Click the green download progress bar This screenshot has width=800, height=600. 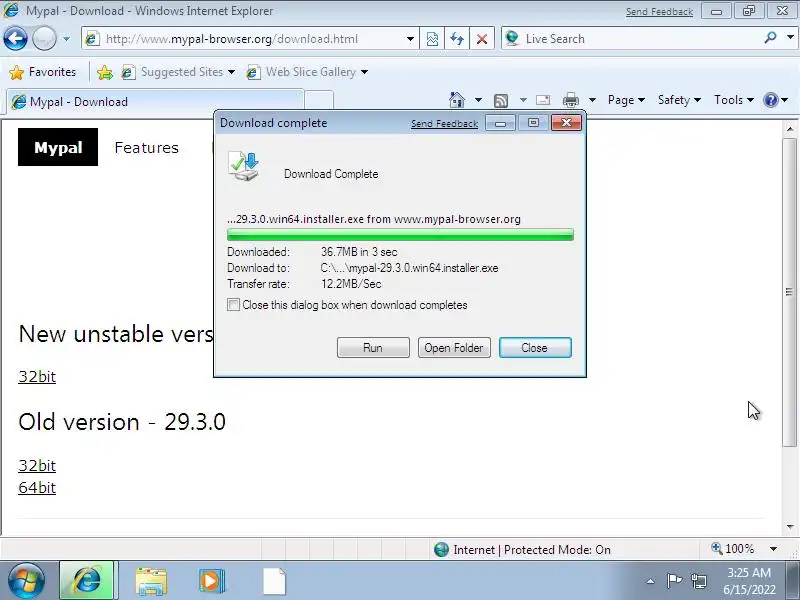tap(400, 235)
